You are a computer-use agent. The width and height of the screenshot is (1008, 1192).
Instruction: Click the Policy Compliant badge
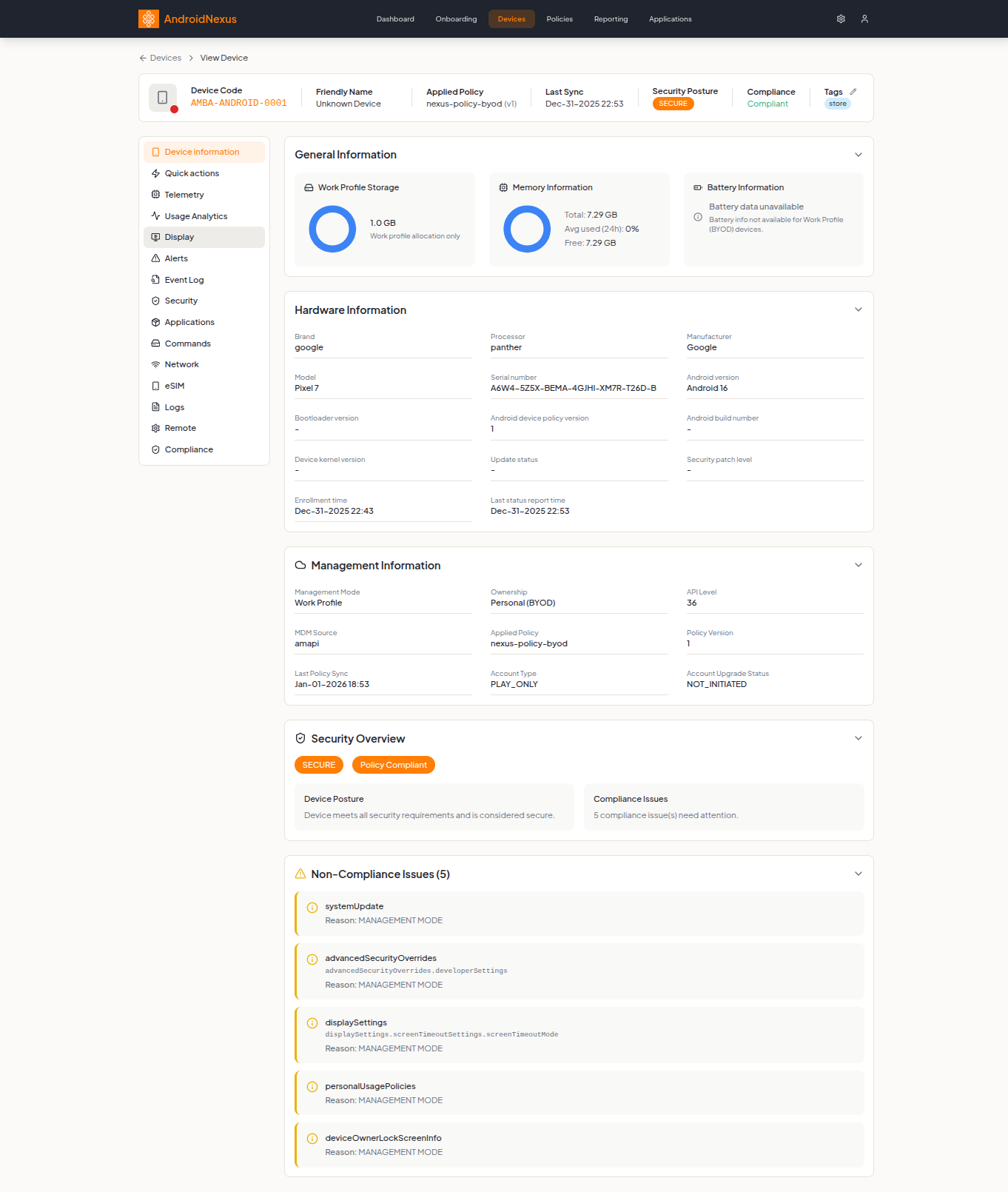pyautogui.click(x=393, y=765)
